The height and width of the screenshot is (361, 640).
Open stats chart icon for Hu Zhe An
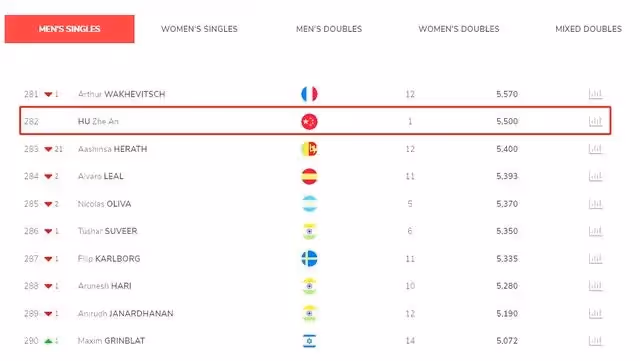coord(595,121)
